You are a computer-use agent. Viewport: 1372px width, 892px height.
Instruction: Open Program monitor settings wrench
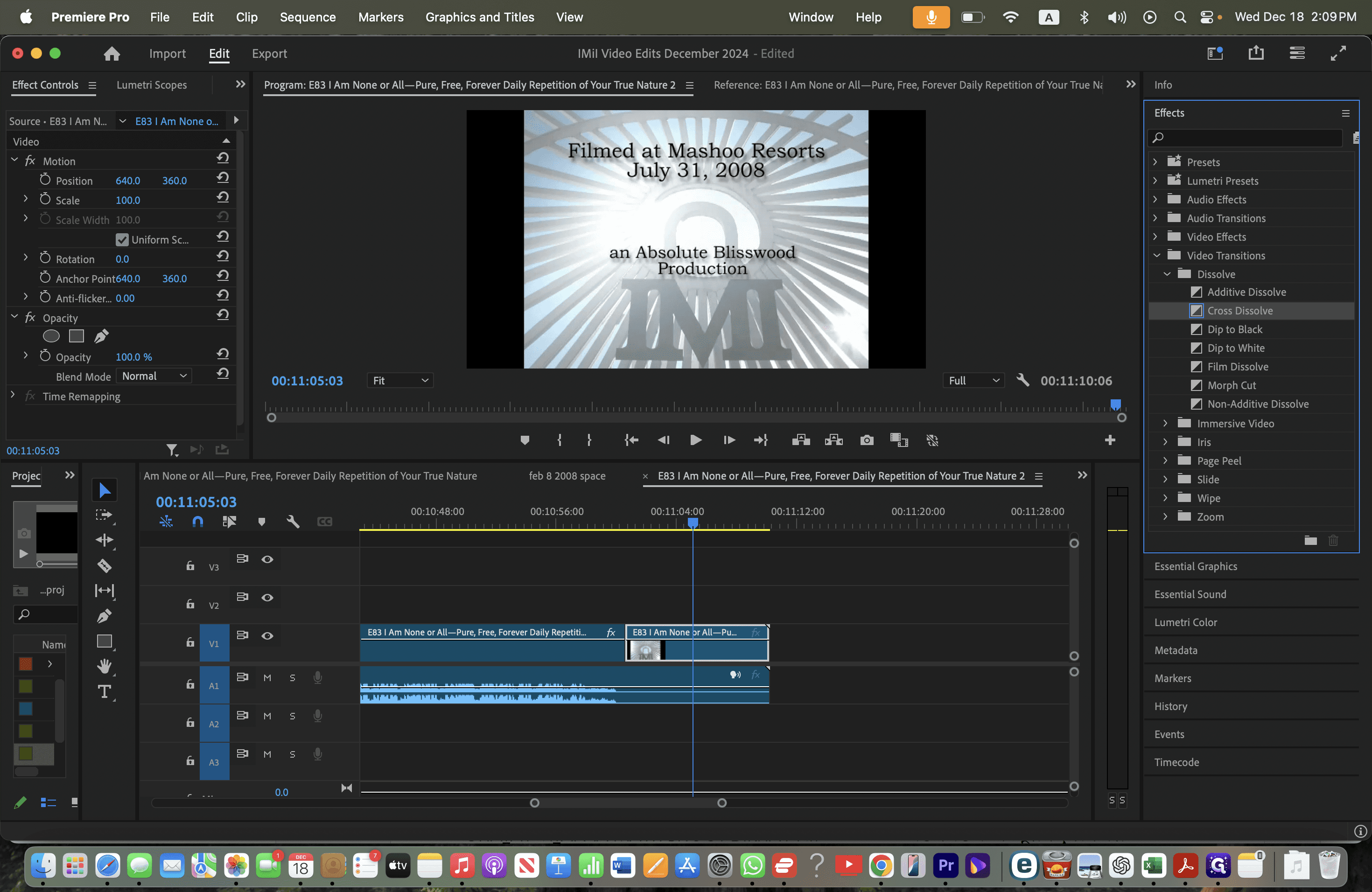click(1022, 380)
